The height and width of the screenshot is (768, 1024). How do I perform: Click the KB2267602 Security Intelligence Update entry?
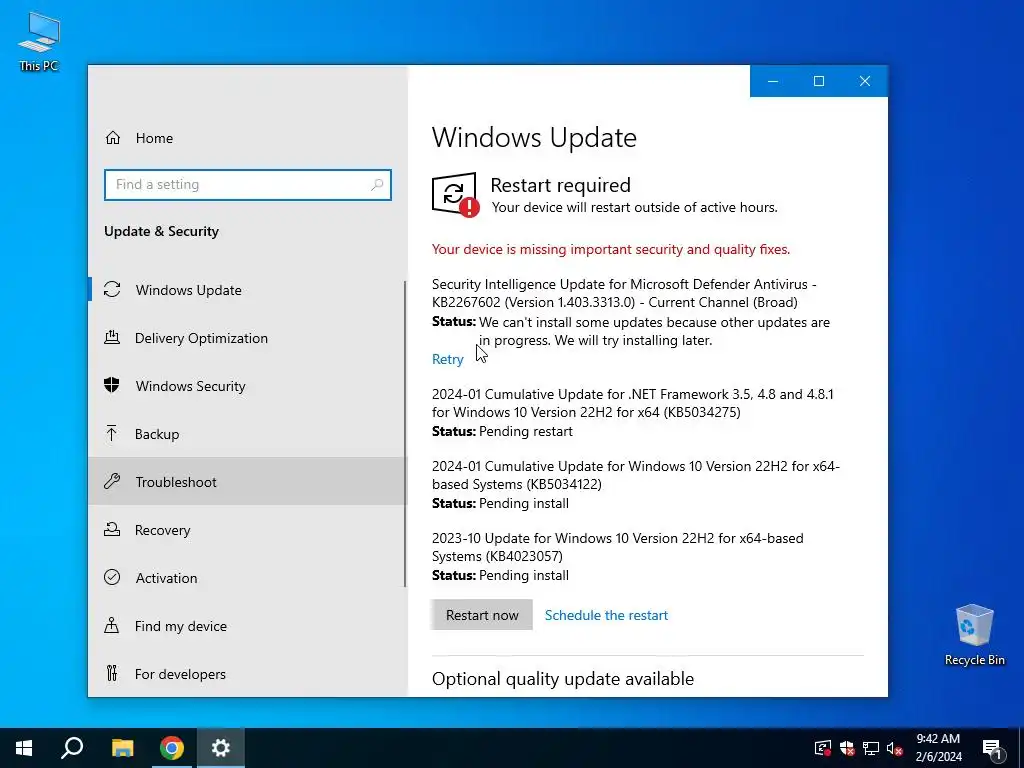[624, 293]
